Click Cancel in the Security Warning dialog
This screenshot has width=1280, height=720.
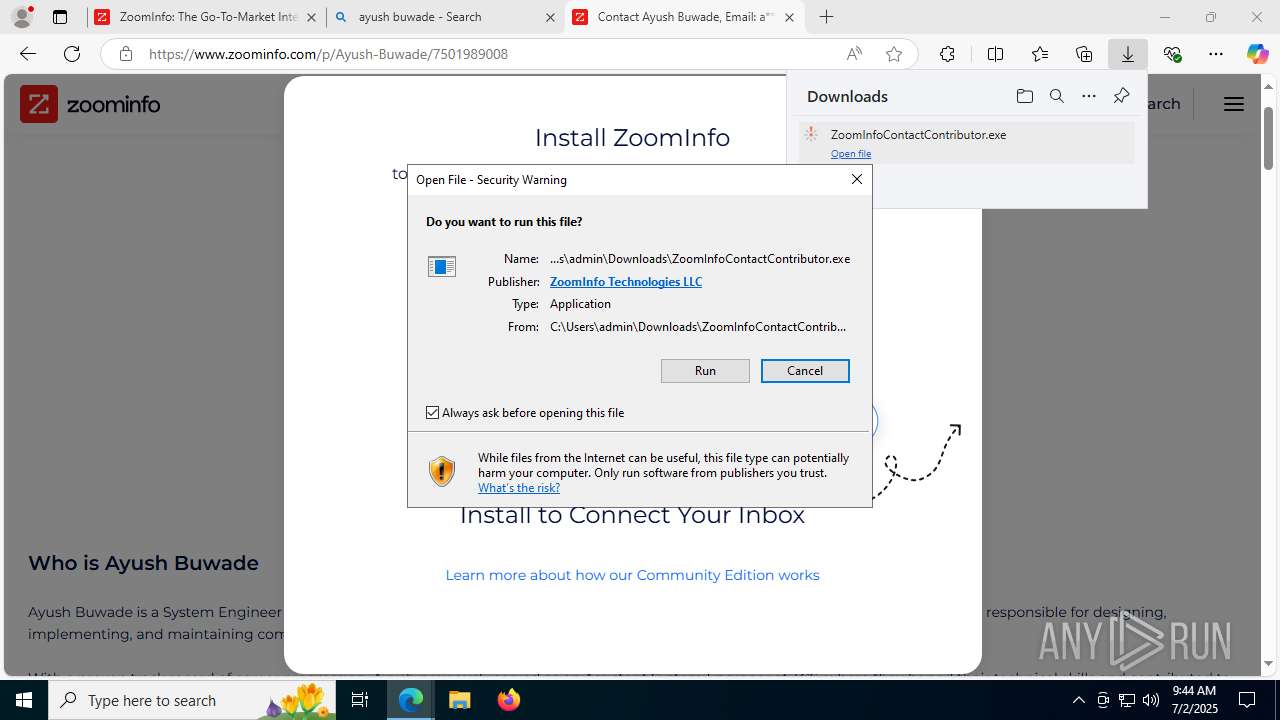[805, 371]
